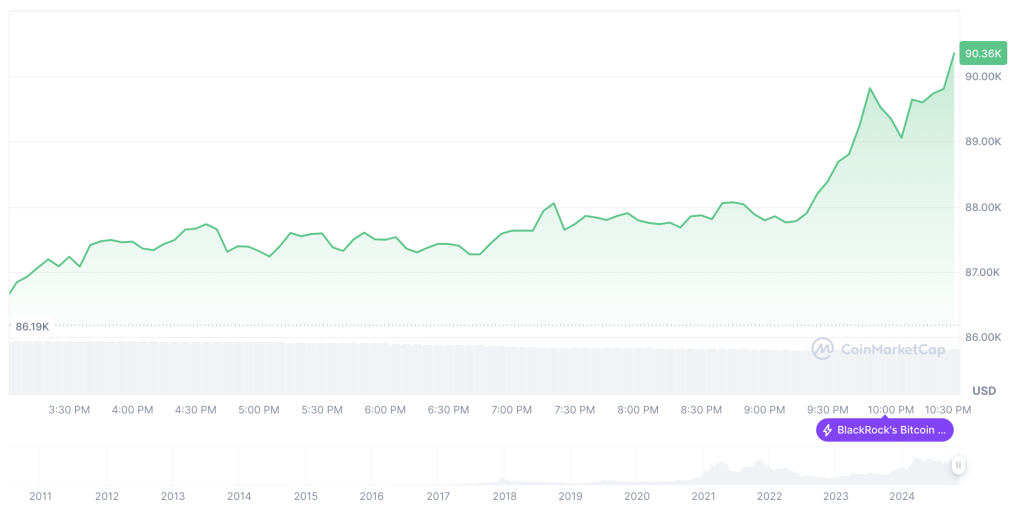Open the BlackRock's Bitcoin news tag
This screenshot has height=509, width=1024.
(885, 430)
